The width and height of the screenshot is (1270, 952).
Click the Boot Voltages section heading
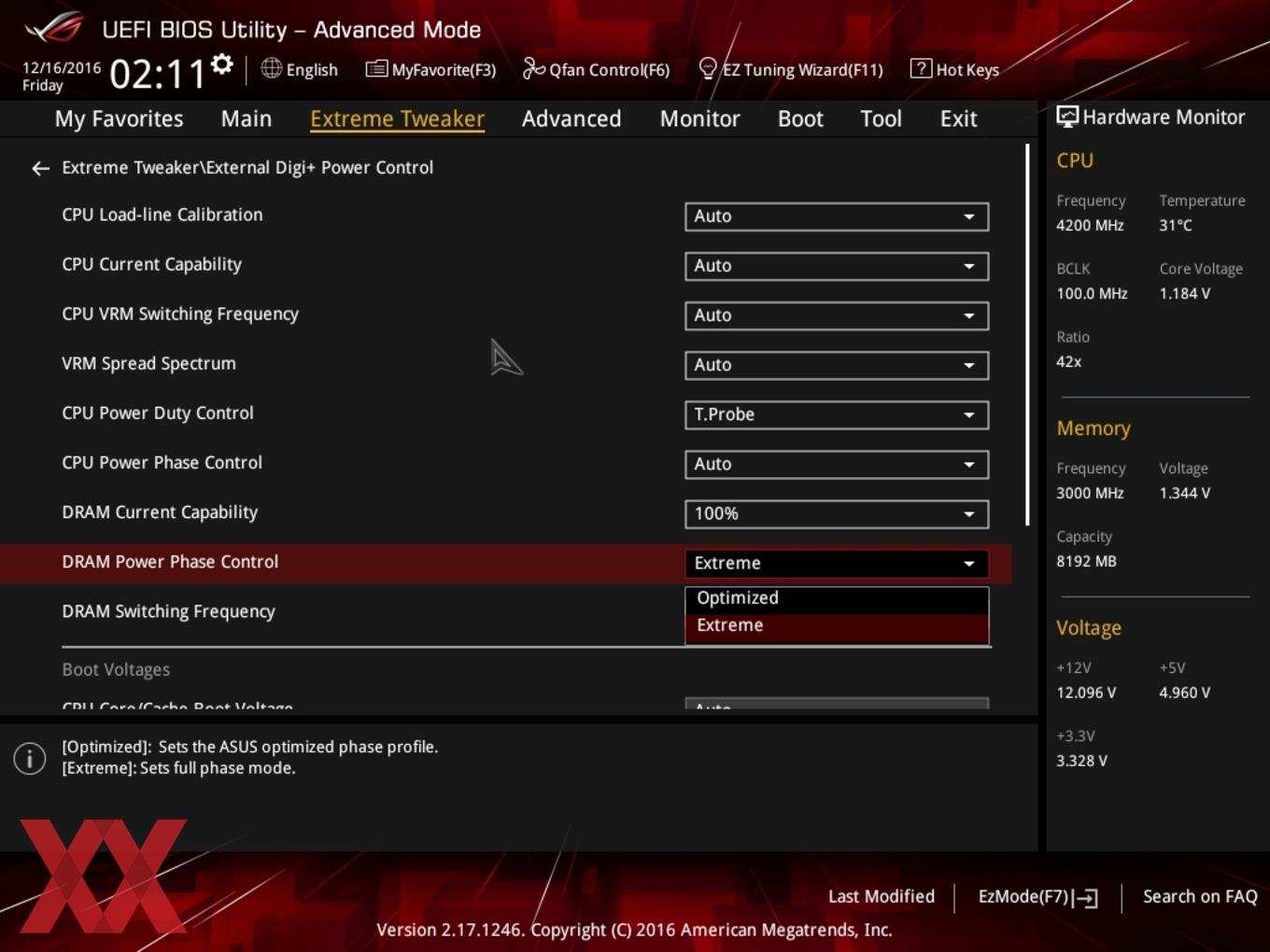116,670
